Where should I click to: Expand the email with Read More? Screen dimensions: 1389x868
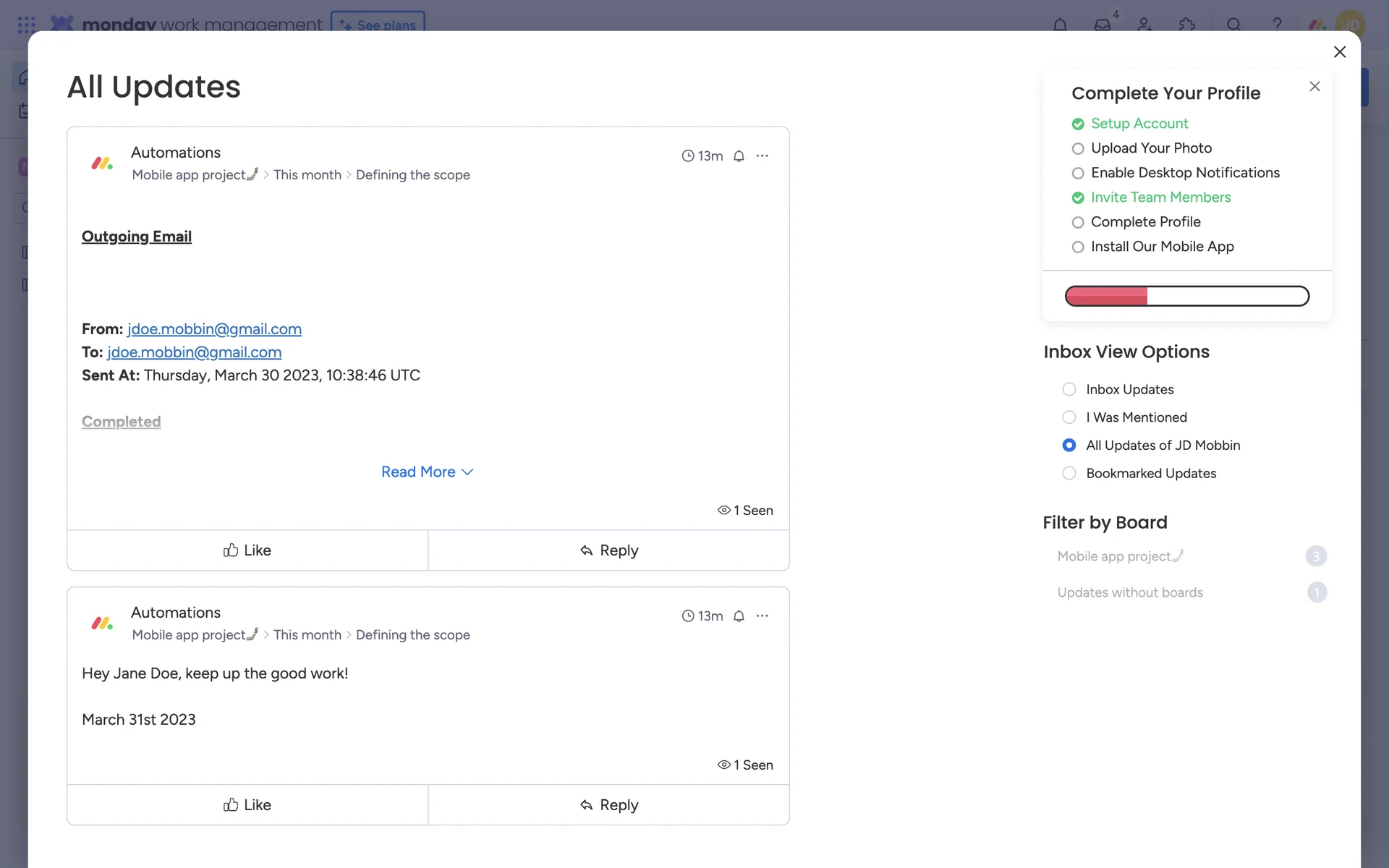tap(427, 472)
